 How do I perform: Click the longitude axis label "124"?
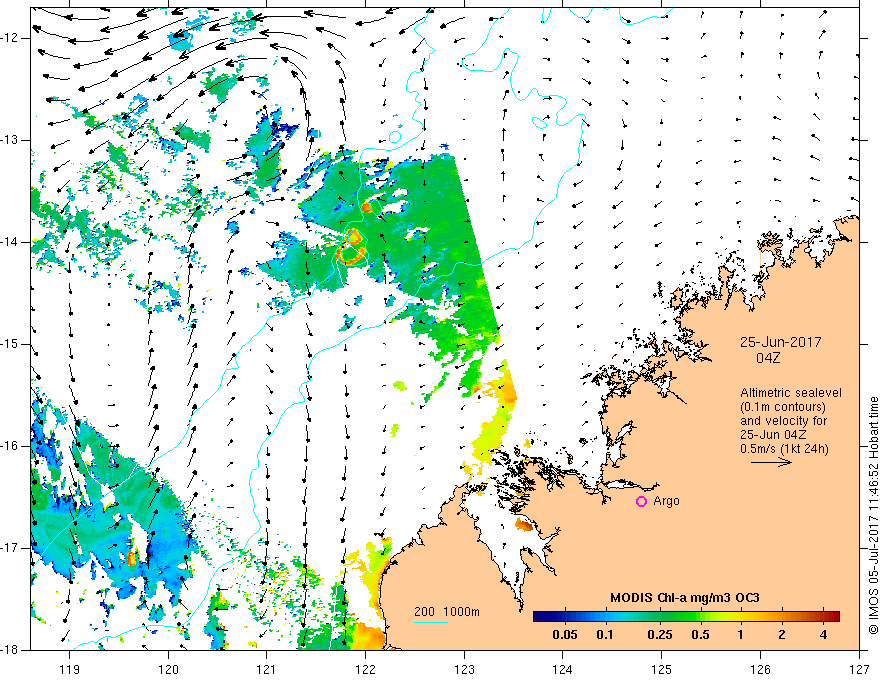coord(563,669)
